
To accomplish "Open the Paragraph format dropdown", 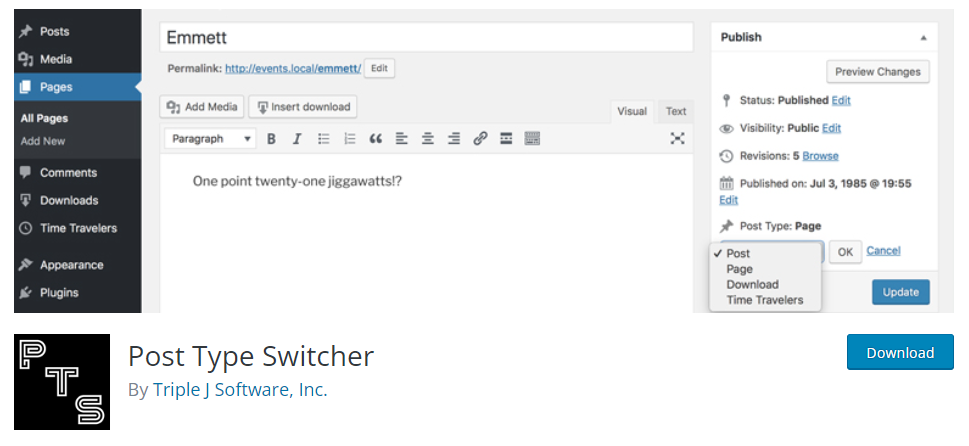I will point(210,139).
